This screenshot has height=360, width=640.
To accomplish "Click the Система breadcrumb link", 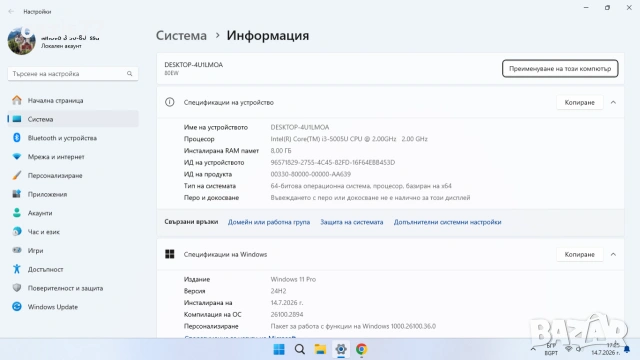I will [181, 36].
